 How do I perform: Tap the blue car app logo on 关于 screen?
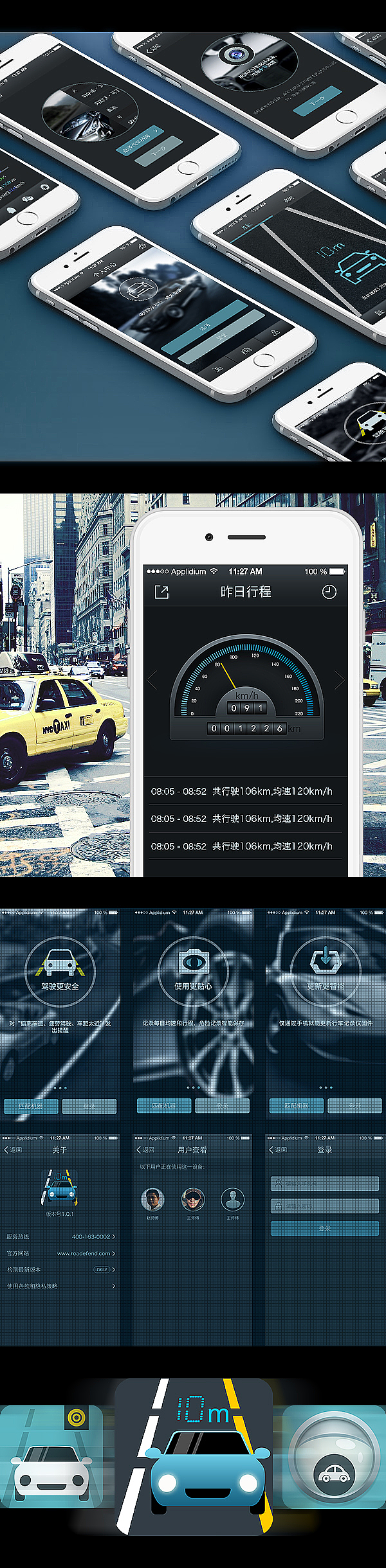tap(60, 1187)
